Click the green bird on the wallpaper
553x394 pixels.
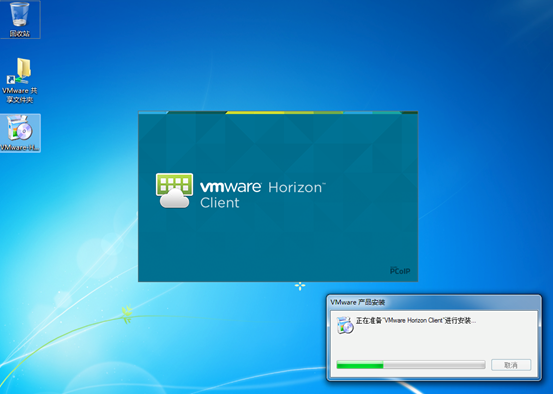(127, 314)
